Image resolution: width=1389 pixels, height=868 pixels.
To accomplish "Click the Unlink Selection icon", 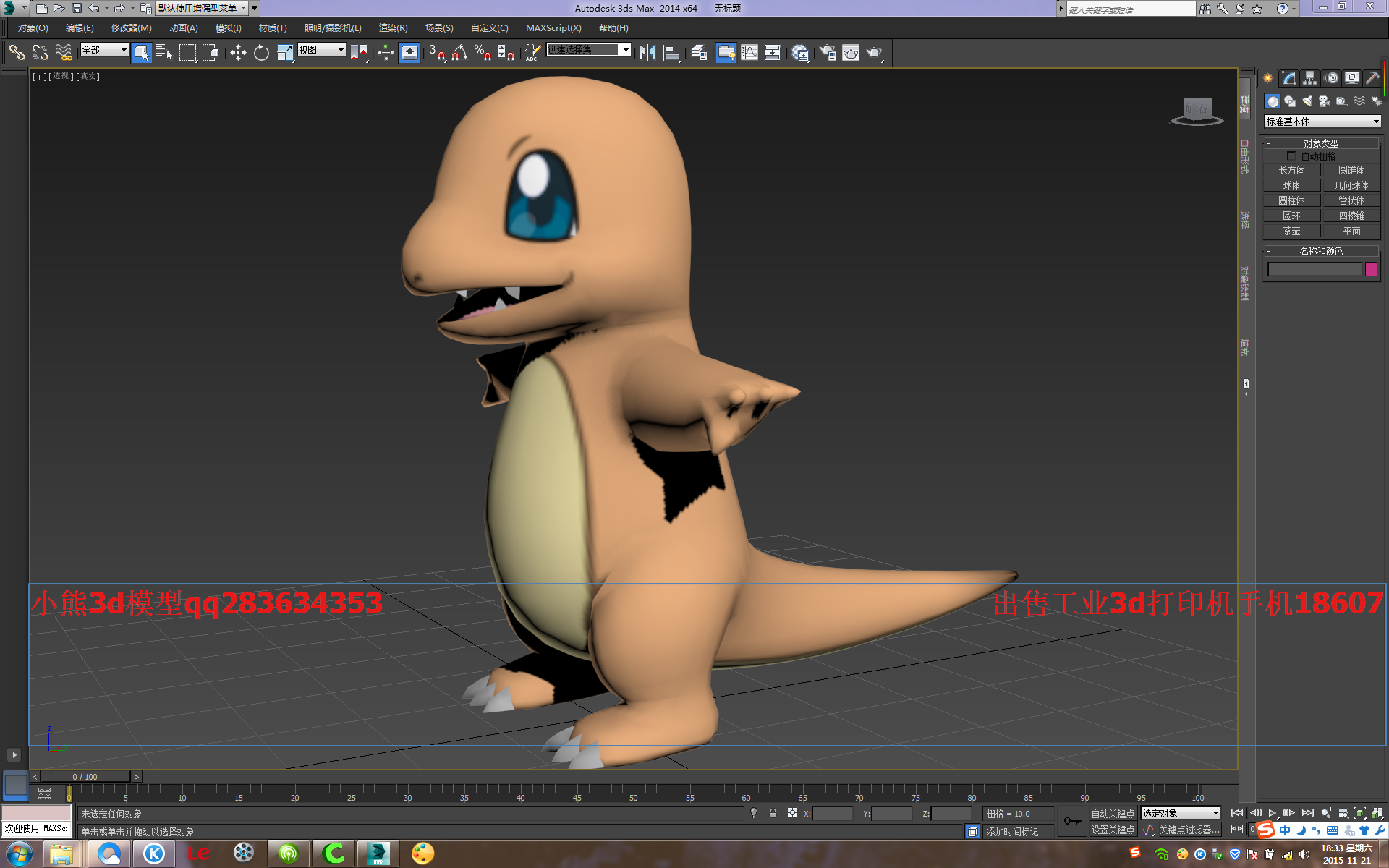I will click(40, 52).
